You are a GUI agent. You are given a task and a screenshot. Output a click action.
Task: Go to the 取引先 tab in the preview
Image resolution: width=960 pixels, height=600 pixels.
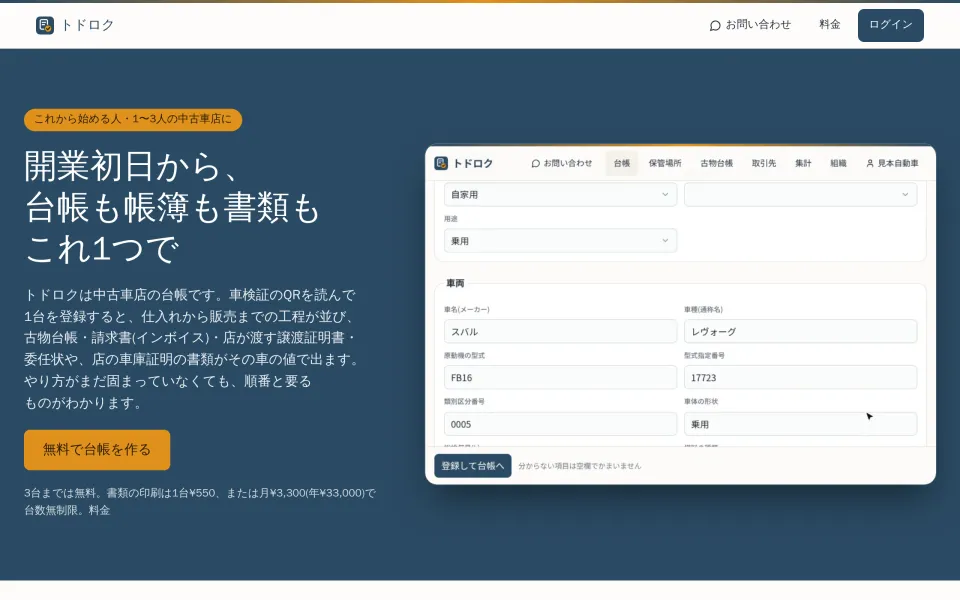pyautogui.click(x=763, y=163)
